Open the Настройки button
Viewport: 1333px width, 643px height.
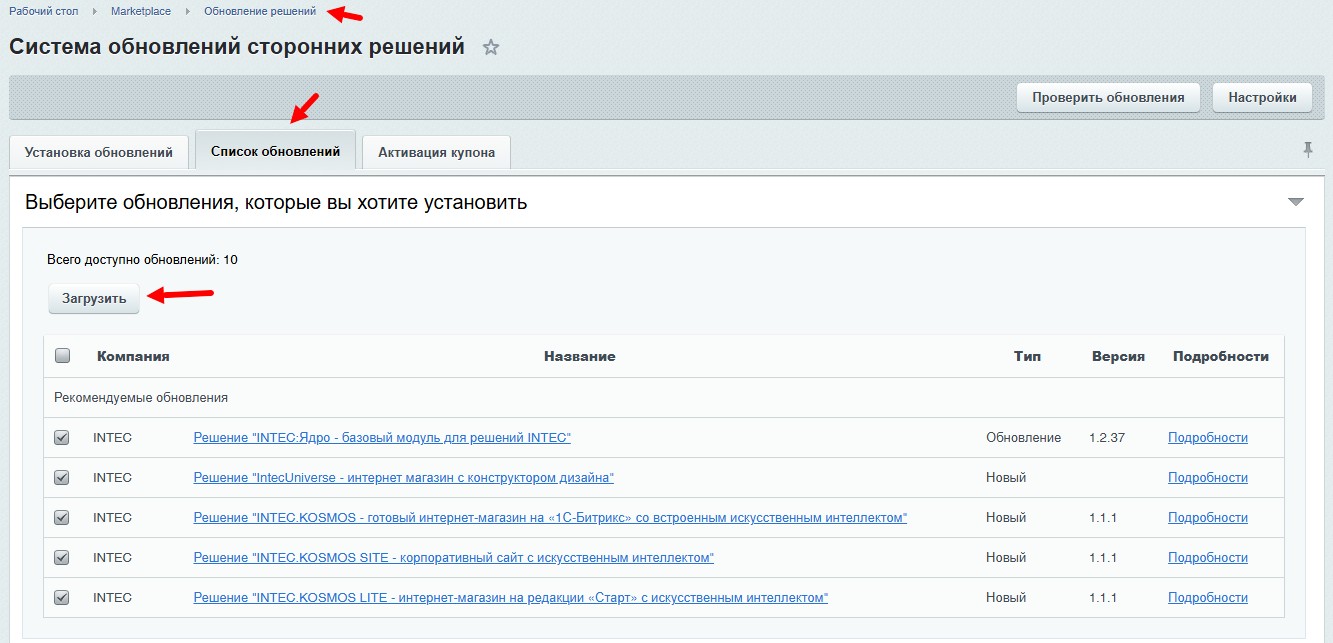pos(1262,97)
